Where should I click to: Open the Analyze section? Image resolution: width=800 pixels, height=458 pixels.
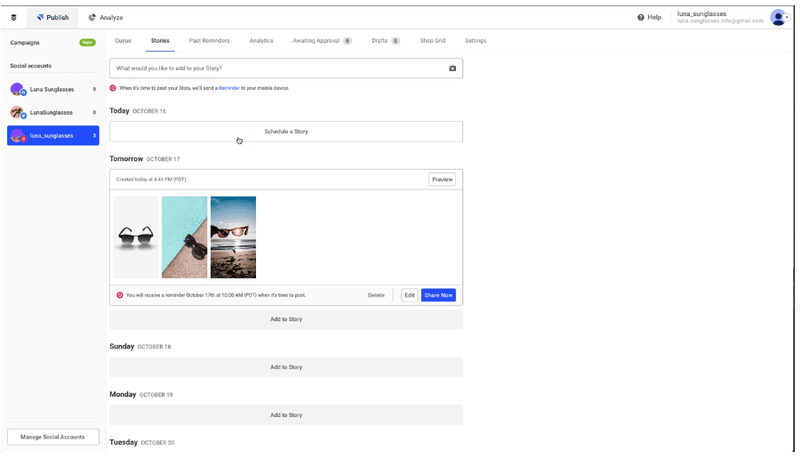coord(106,17)
